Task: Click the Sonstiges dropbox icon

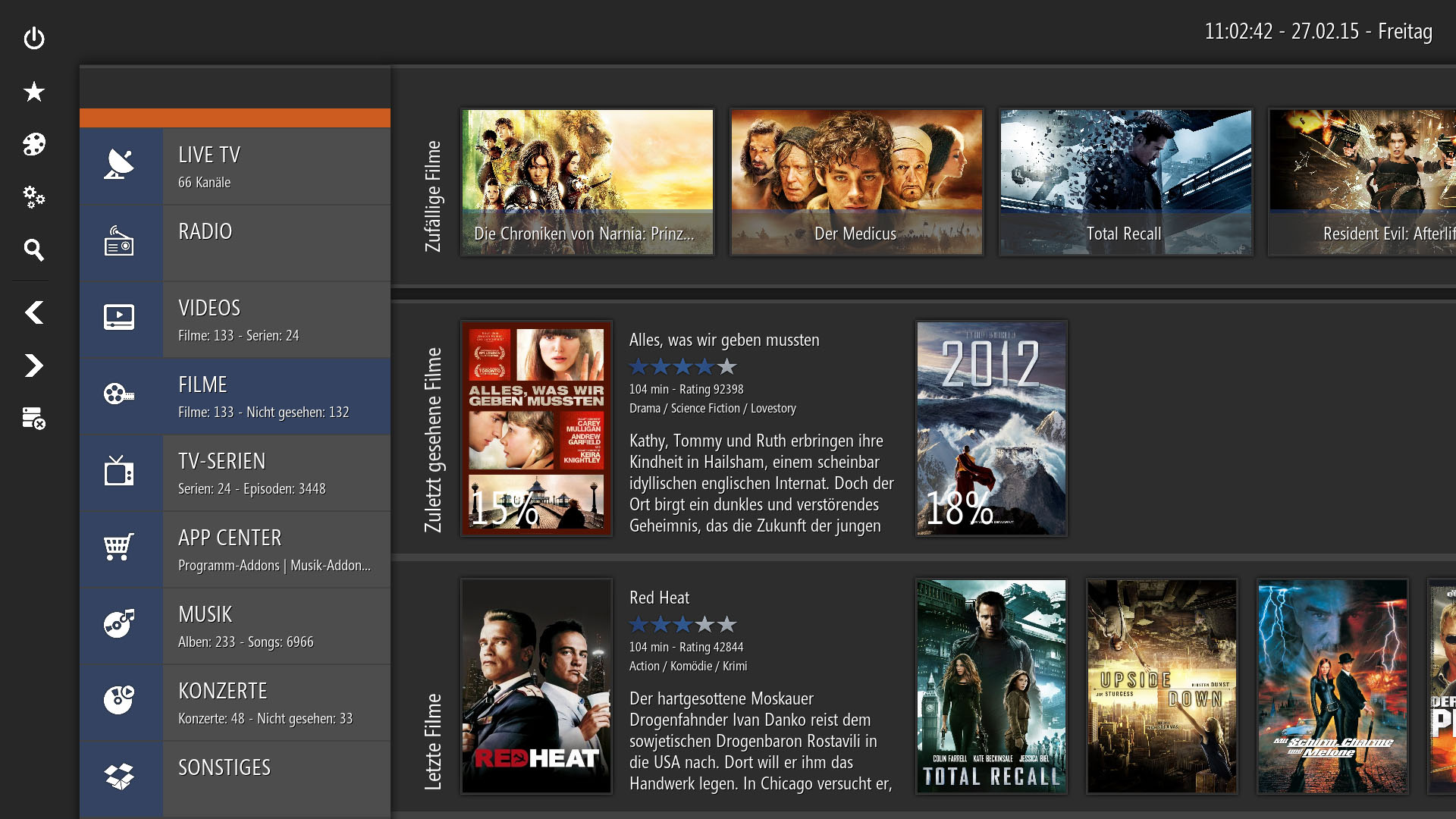Action: [119, 777]
